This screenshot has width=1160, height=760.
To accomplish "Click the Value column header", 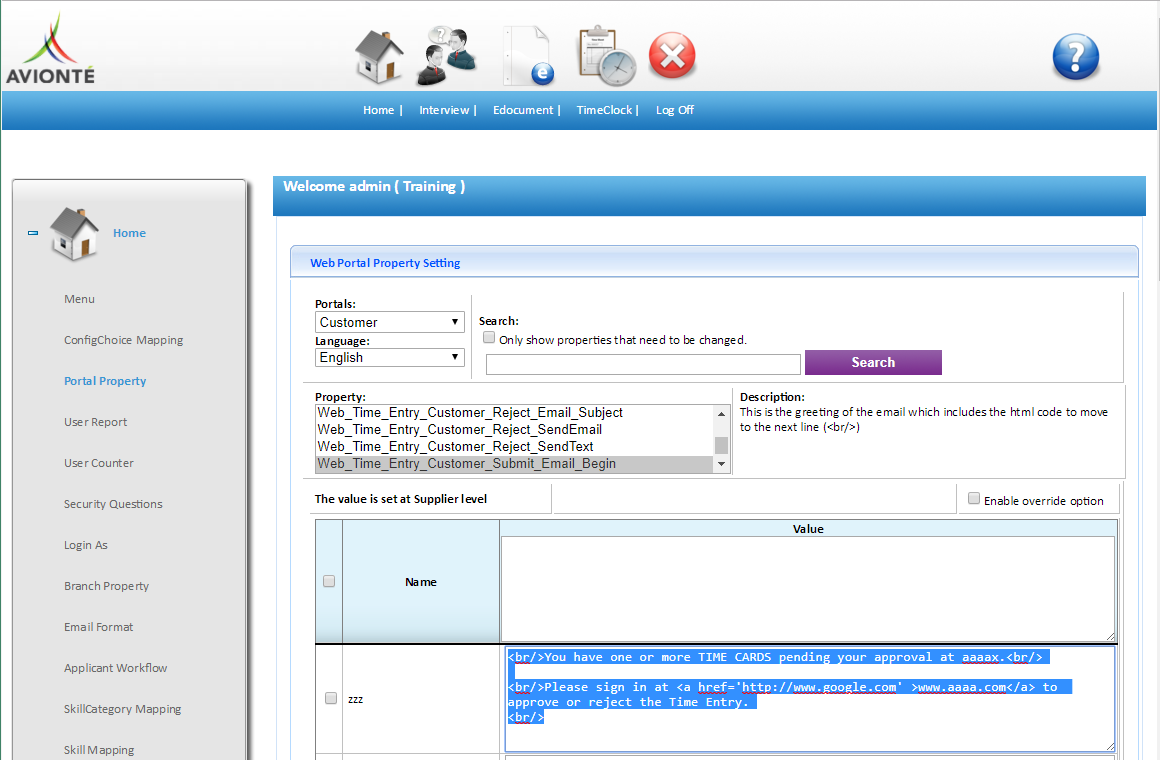I will [808, 528].
